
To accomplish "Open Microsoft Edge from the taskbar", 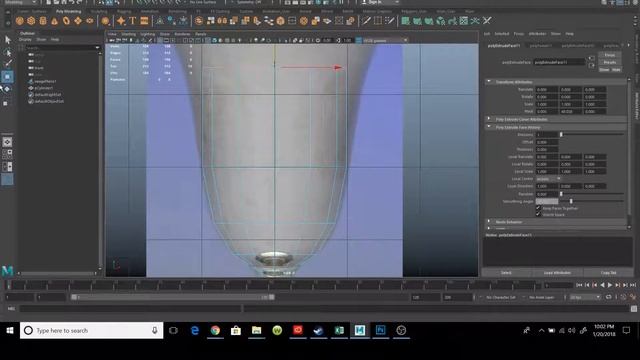I will pos(195,330).
